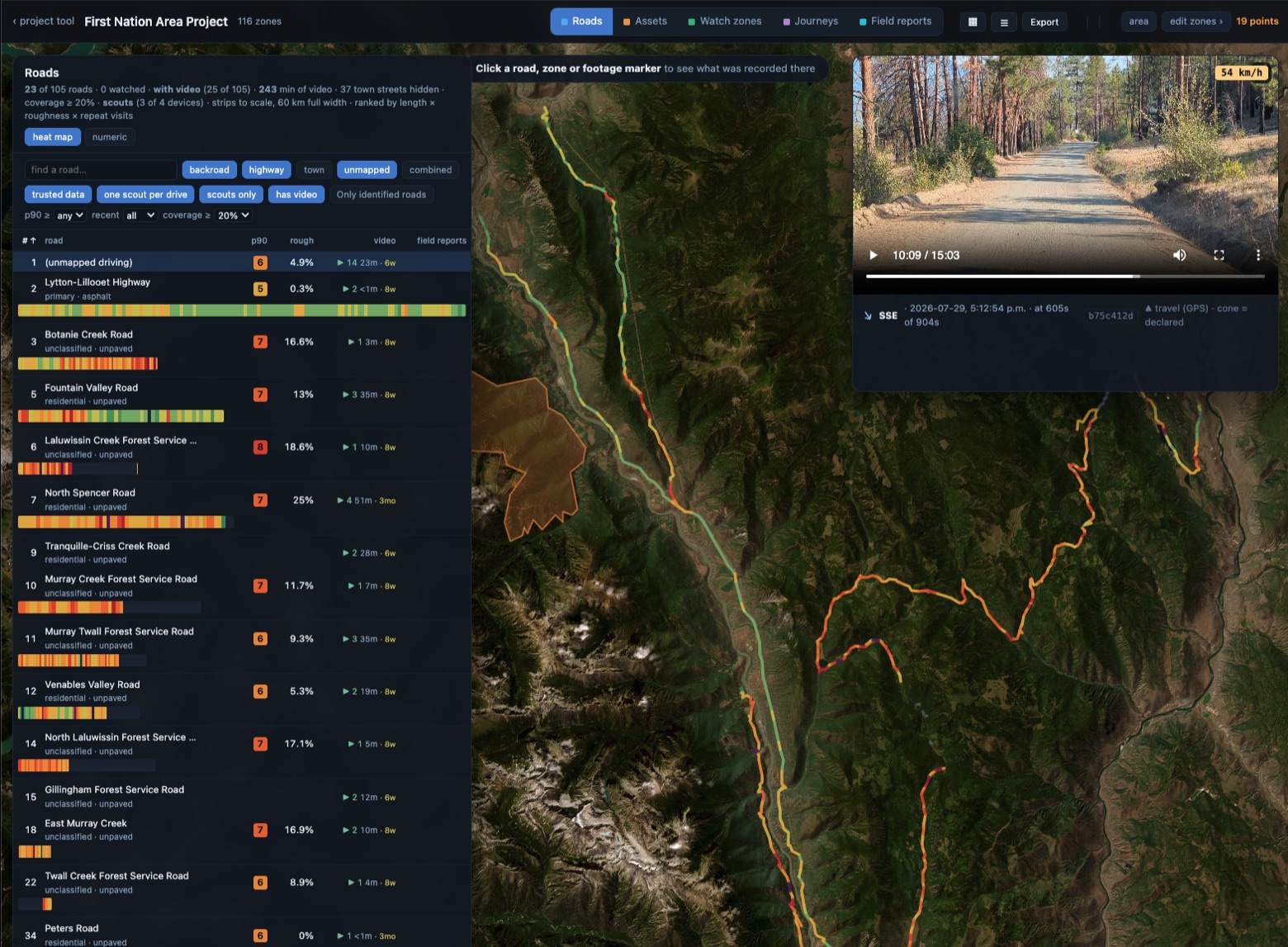Toggle the scouts only filter
1288x947 pixels.
tap(231, 195)
